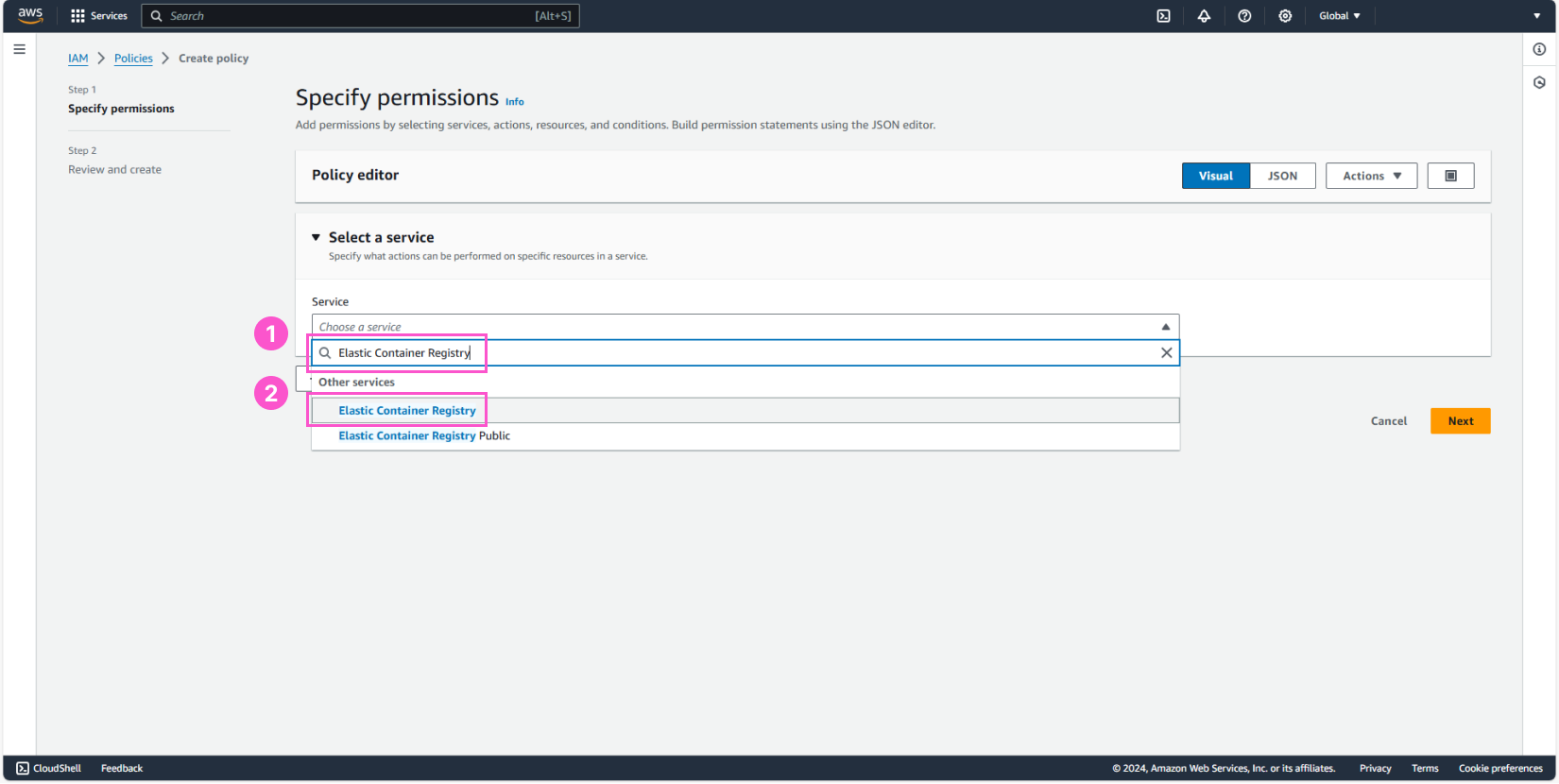The image size is (1559, 784).
Task: Click the Info link beside Specify permissions
Action: click(x=514, y=102)
